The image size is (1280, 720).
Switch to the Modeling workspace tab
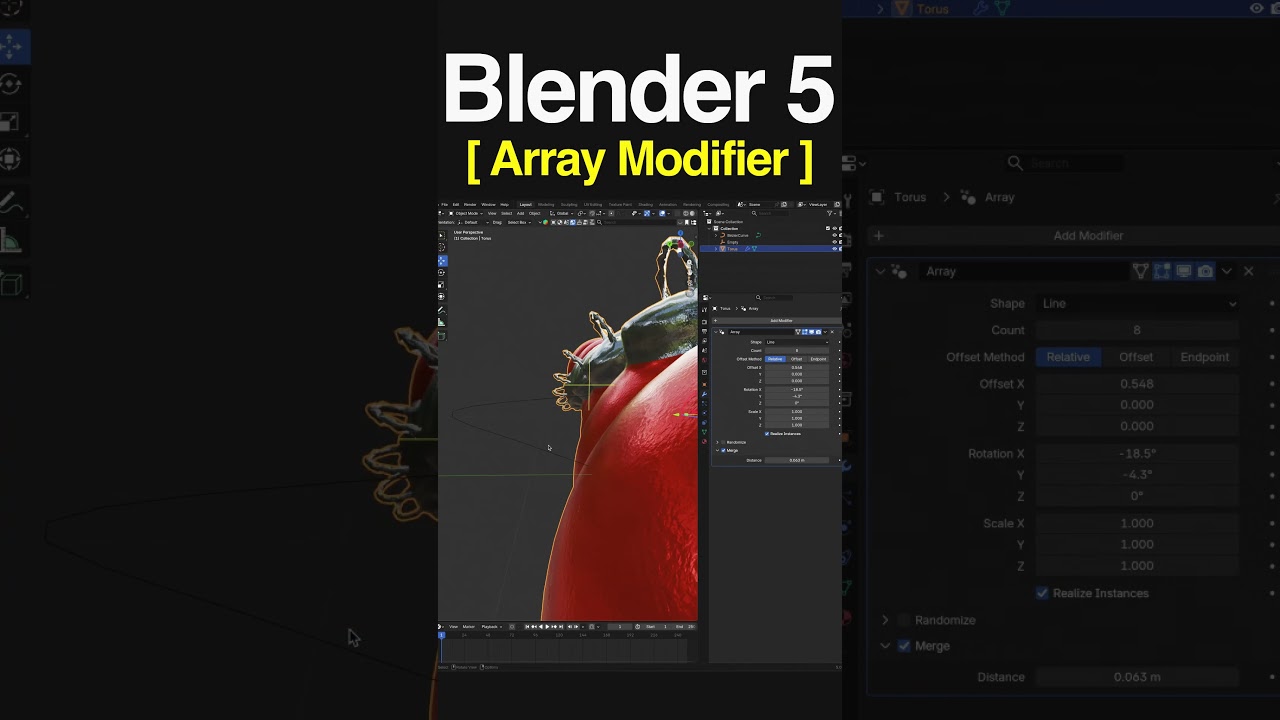click(546, 205)
